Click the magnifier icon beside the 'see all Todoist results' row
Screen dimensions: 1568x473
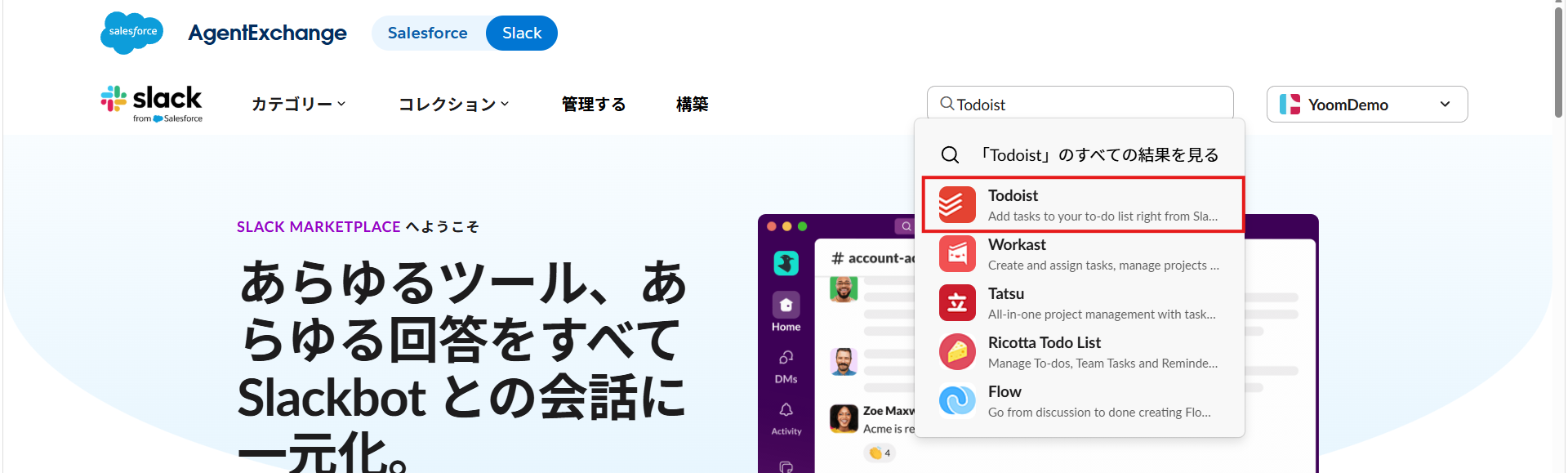click(x=950, y=155)
